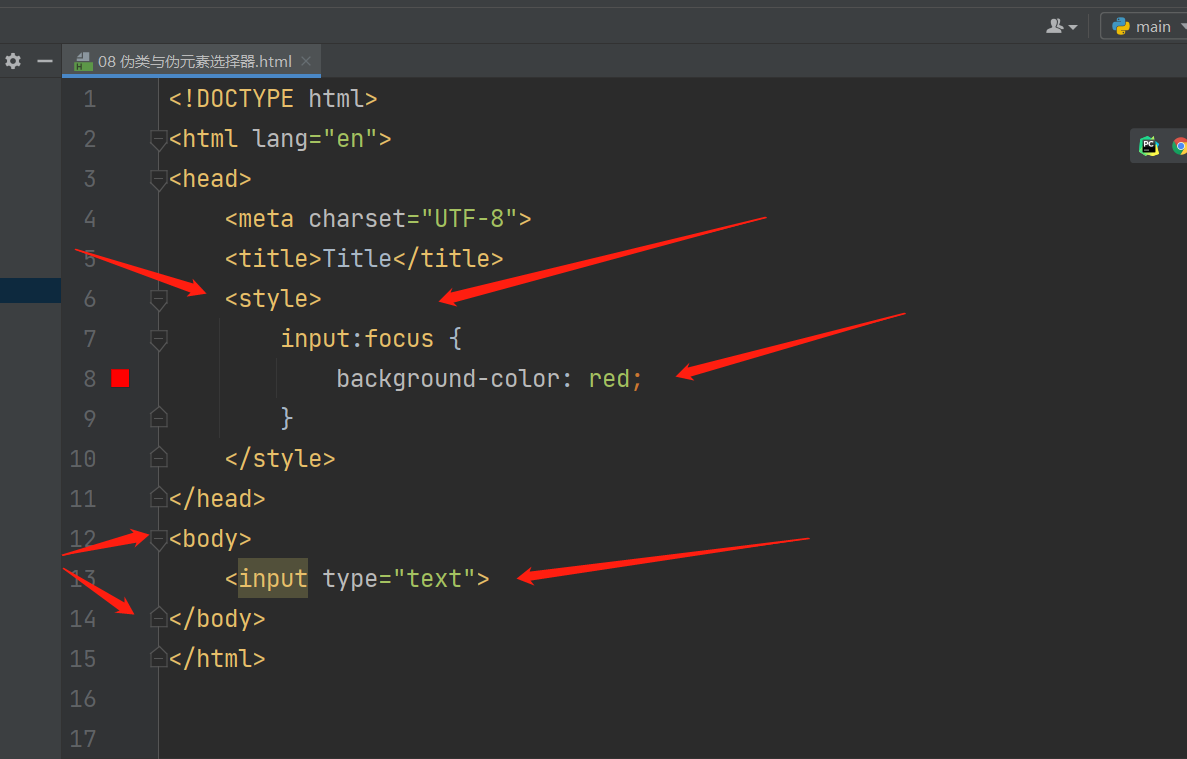Click the type="text" attribute
Image resolution: width=1187 pixels, height=759 pixels.
click(399, 579)
